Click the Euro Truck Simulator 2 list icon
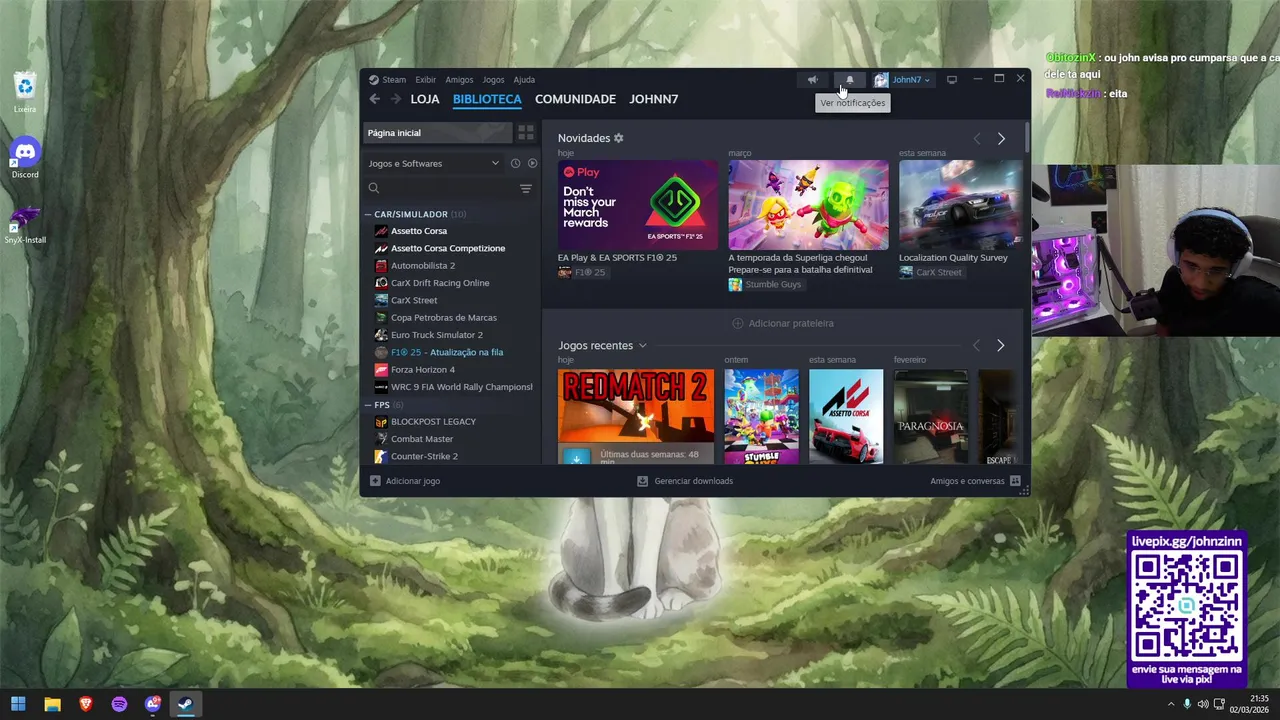 (x=381, y=335)
